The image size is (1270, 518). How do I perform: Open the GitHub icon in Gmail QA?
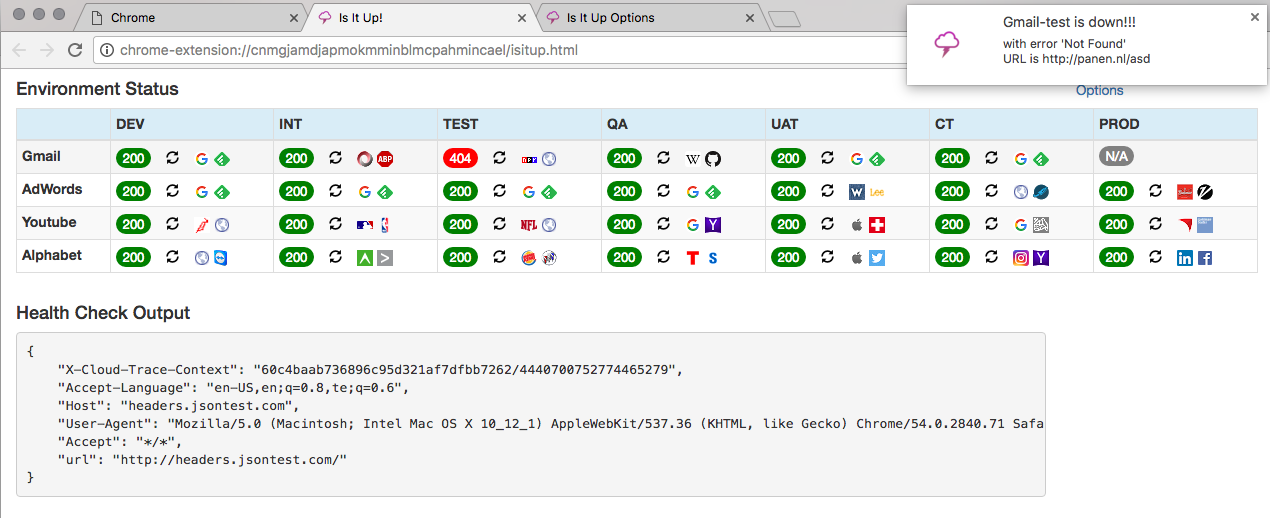[x=712, y=159]
